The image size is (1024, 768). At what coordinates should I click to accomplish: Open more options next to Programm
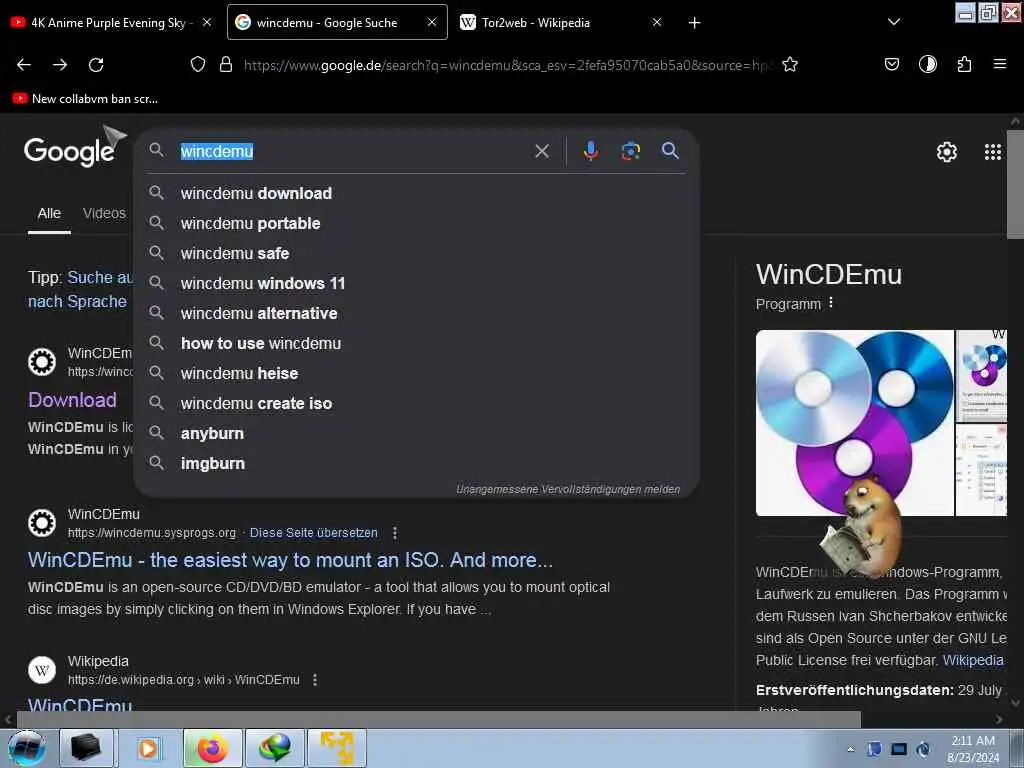pyautogui.click(x=831, y=303)
